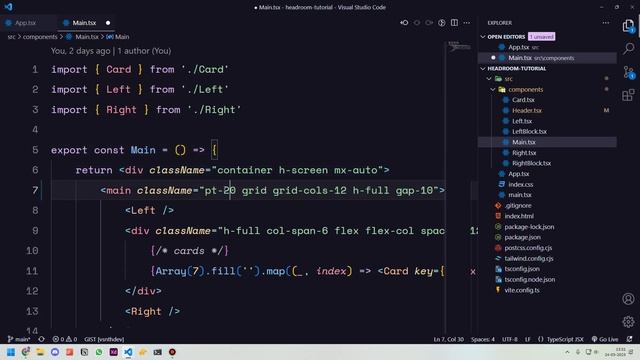Click the Ln 7, Col 30 status item

[449, 339]
